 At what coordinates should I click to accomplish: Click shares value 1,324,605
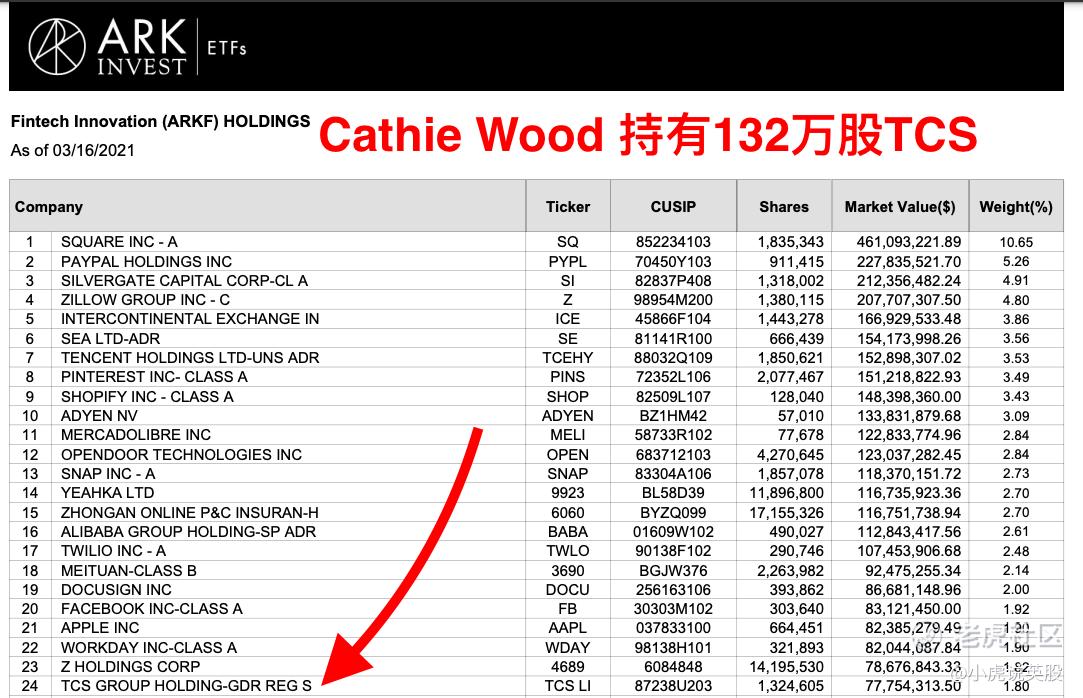[x=791, y=686]
